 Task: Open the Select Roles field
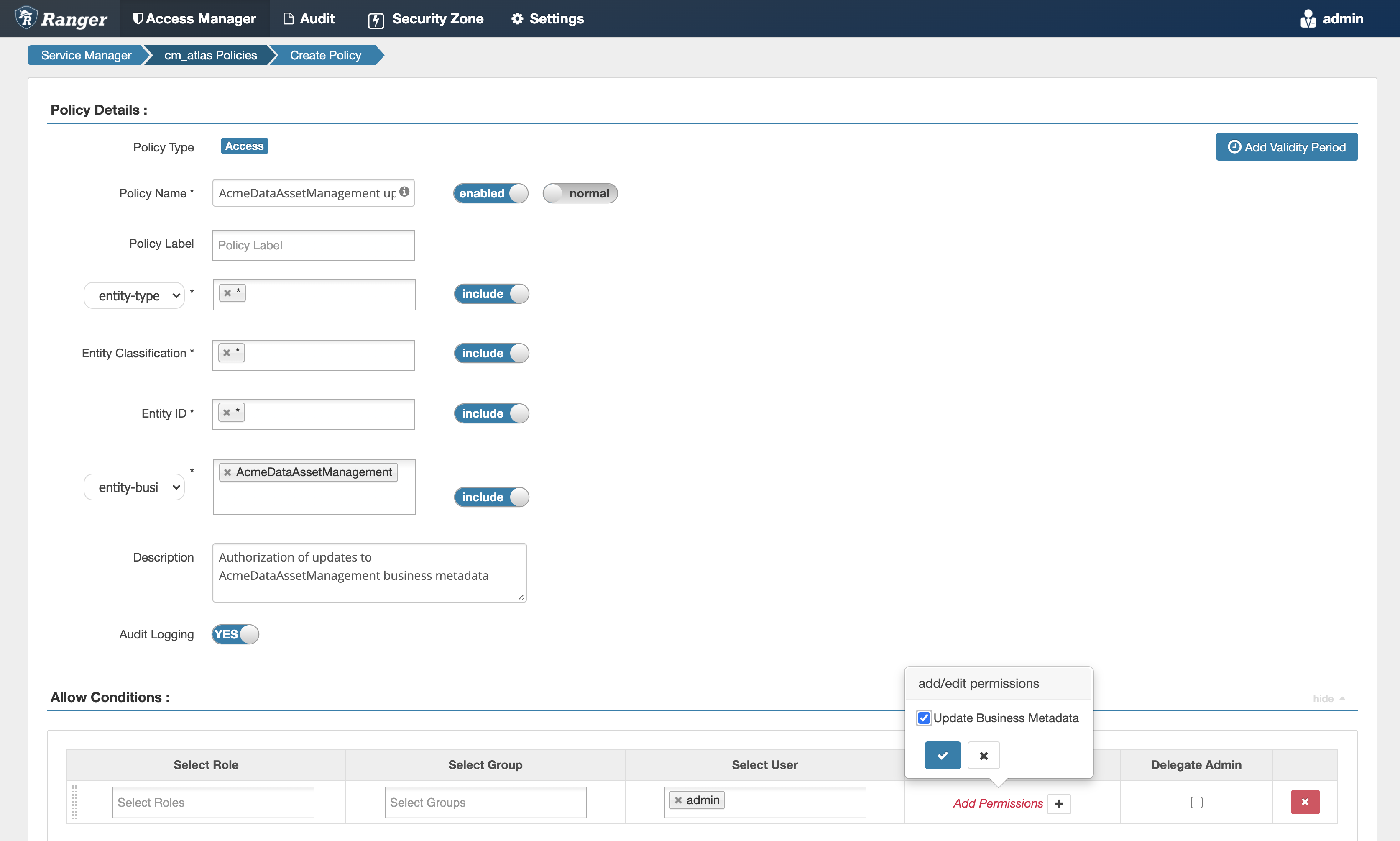(213, 803)
